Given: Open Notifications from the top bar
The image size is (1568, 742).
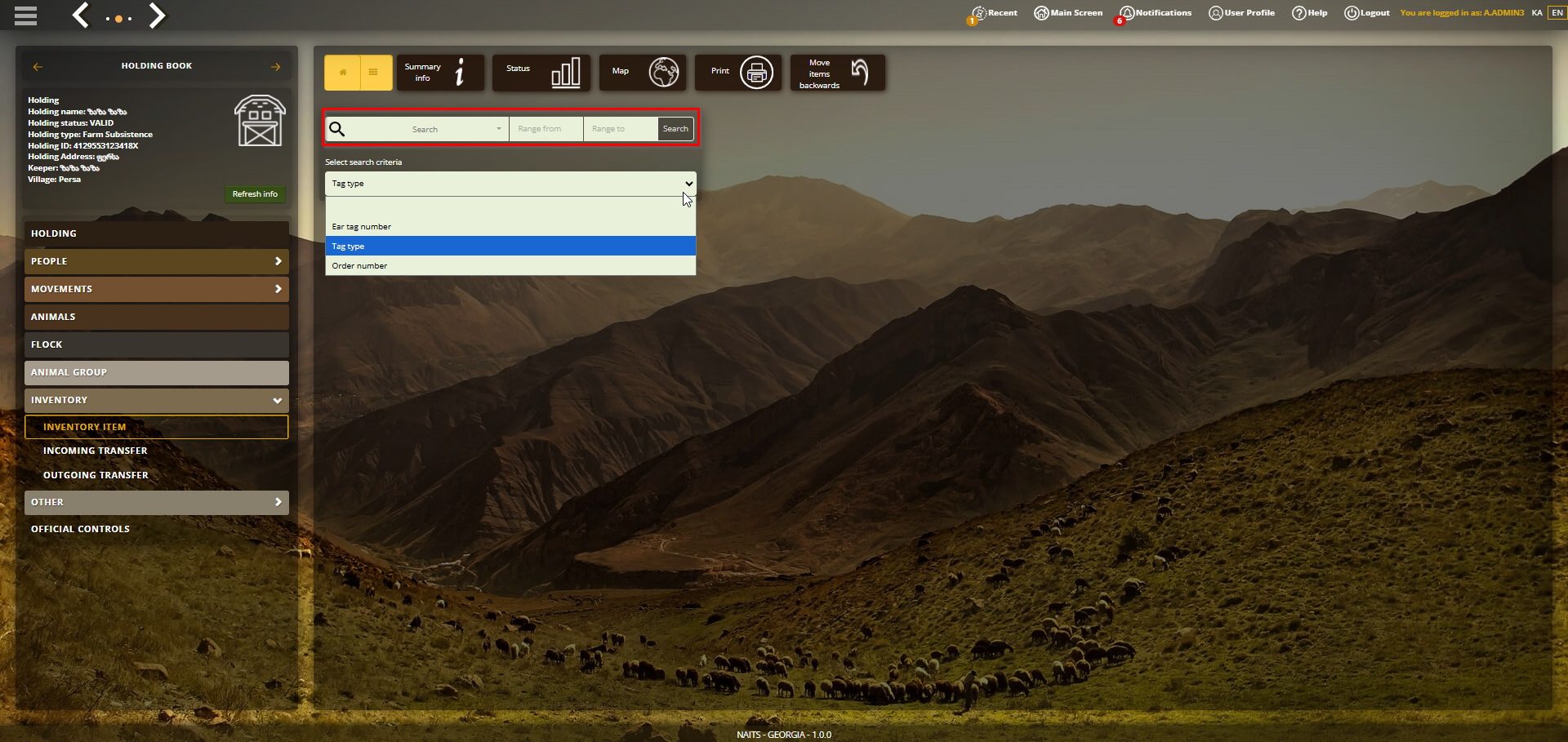Looking at the screenshot, I should click(1156, 13).
